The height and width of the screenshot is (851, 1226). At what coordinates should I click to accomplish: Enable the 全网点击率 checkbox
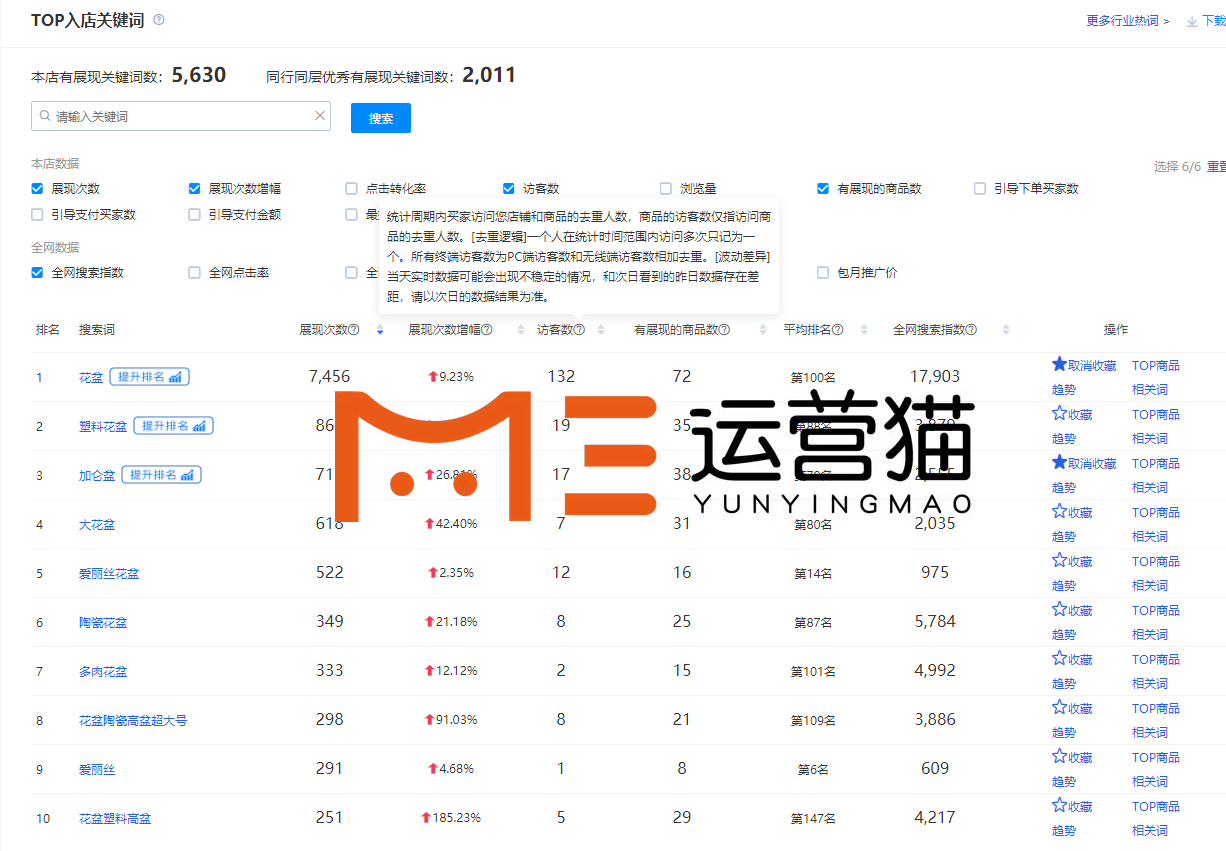(x=194, y=272)
